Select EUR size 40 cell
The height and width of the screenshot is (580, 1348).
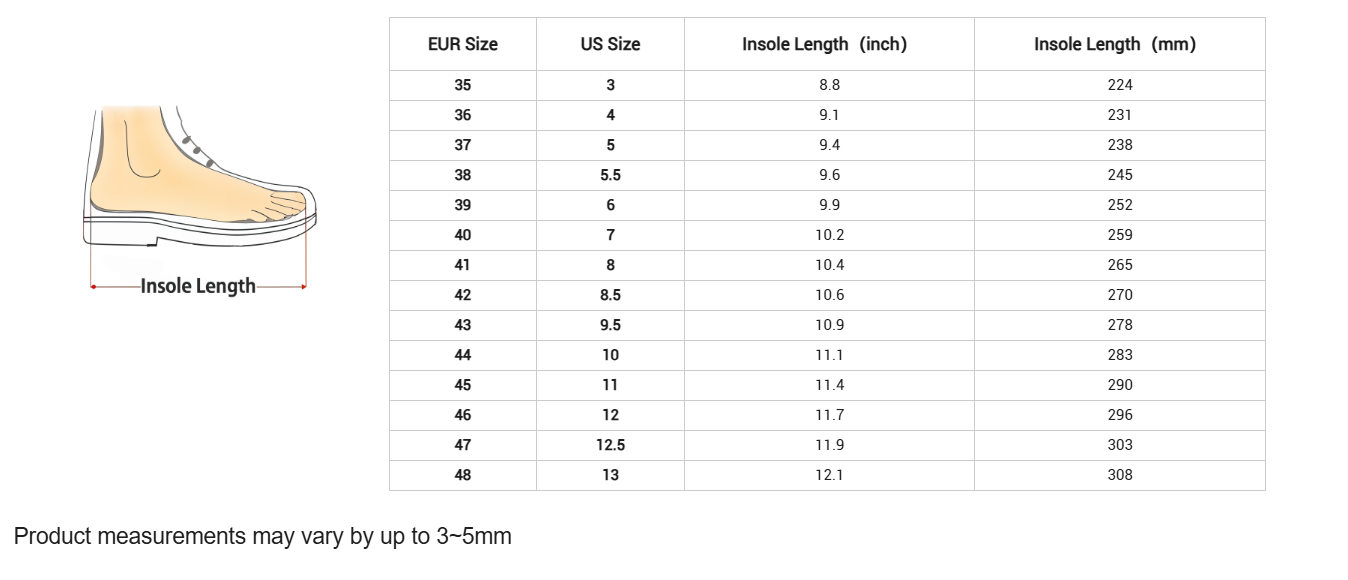coord(463,235)
